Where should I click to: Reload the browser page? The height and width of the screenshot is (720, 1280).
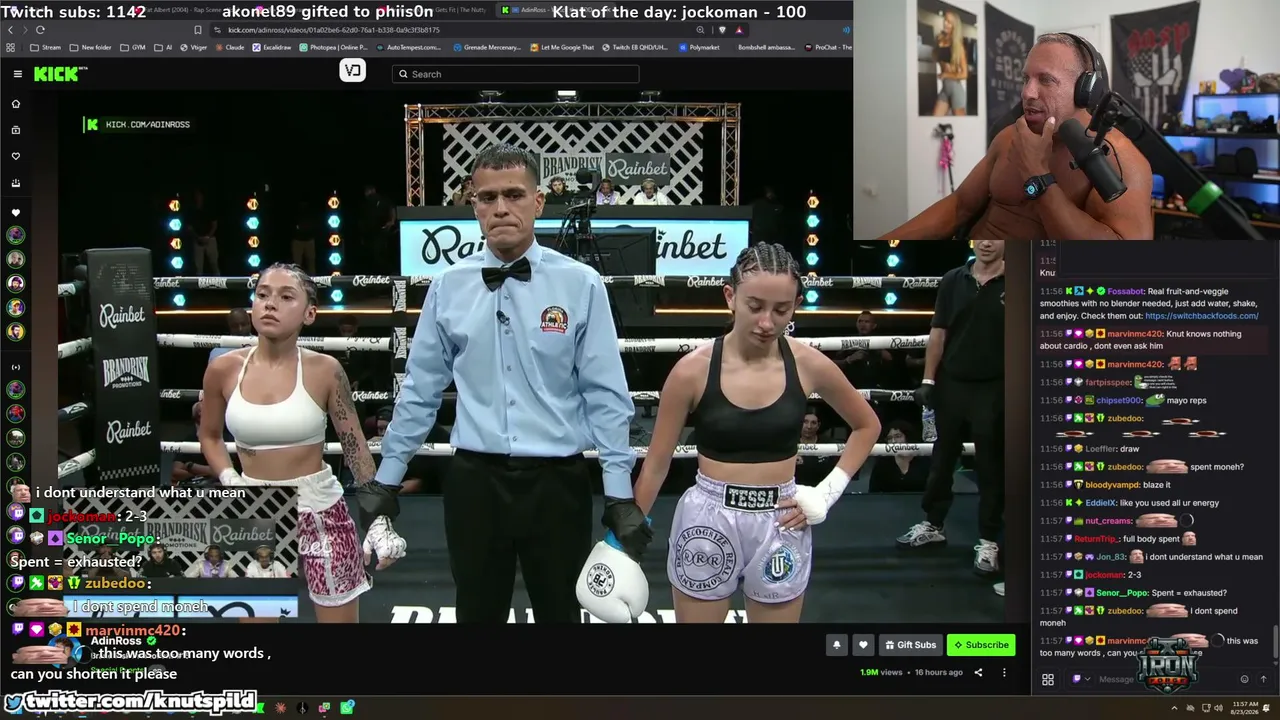click(x=40, y=30)
